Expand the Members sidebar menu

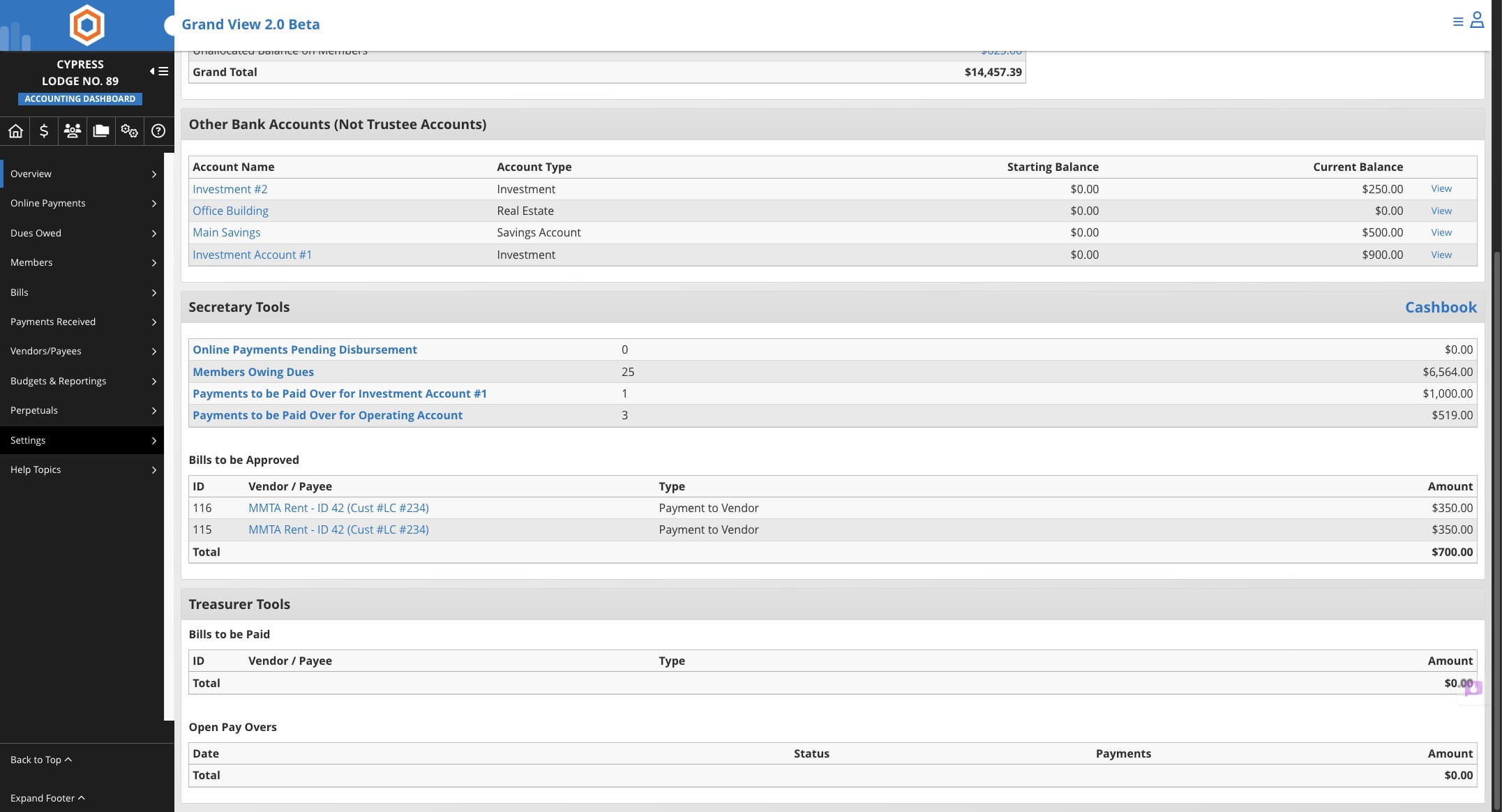(82, 262)
